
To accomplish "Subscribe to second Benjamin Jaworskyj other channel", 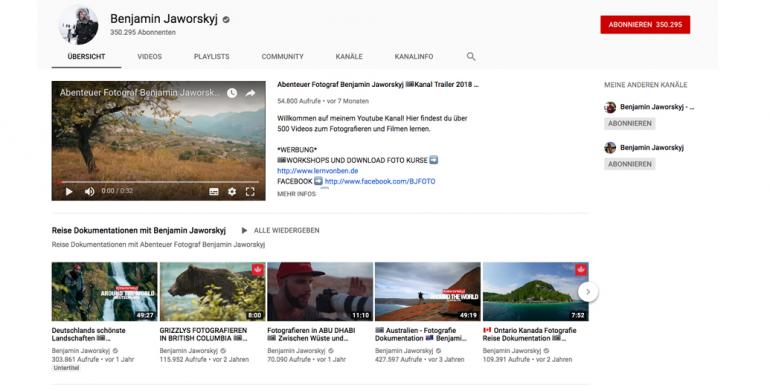I will point(630,164).
